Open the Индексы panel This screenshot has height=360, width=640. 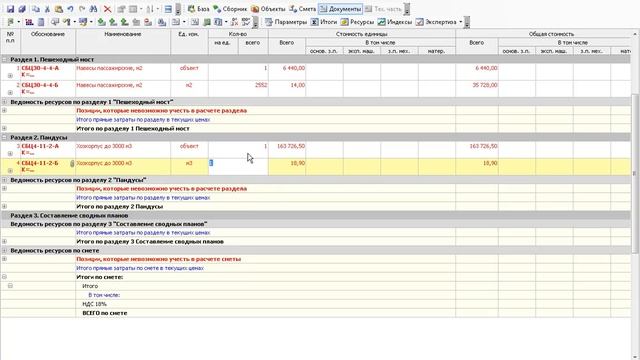(x=394, y=22)
